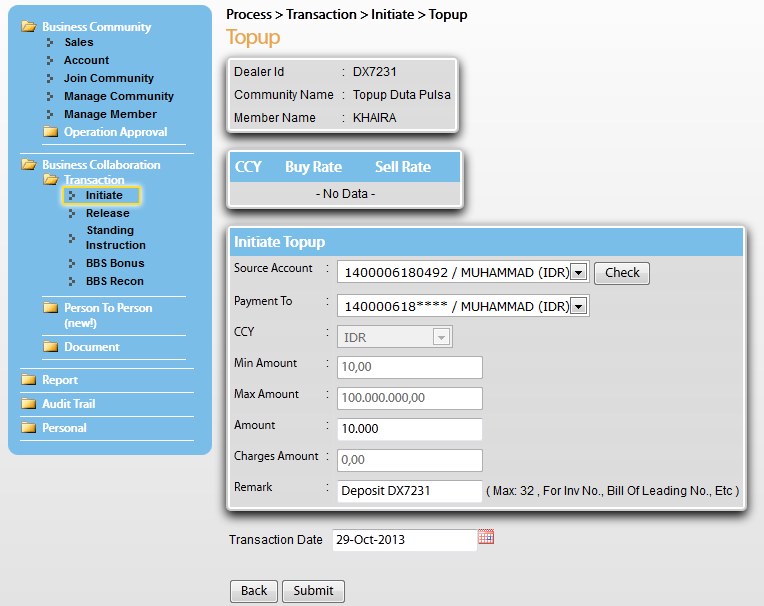Click the Personal folder icon

(29, 428)
